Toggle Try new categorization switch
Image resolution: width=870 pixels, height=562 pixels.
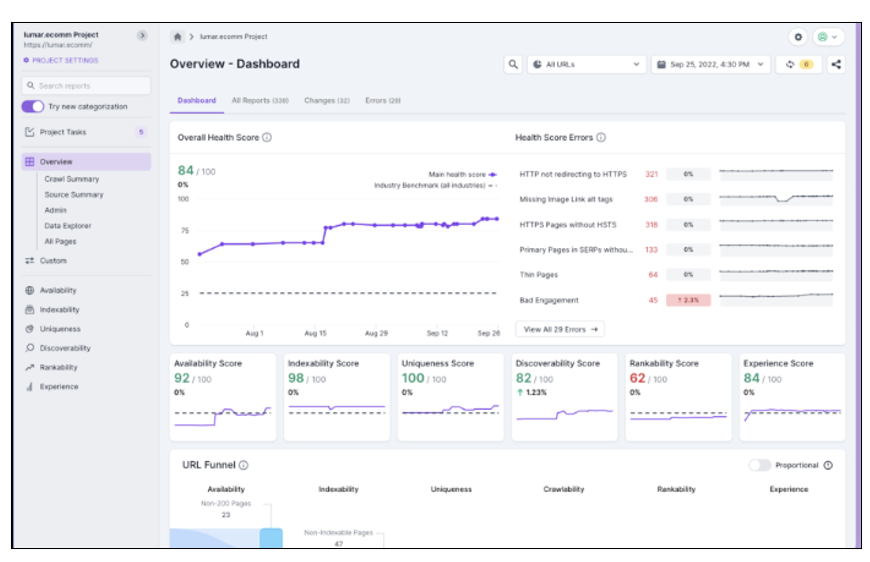coord(33,106)
